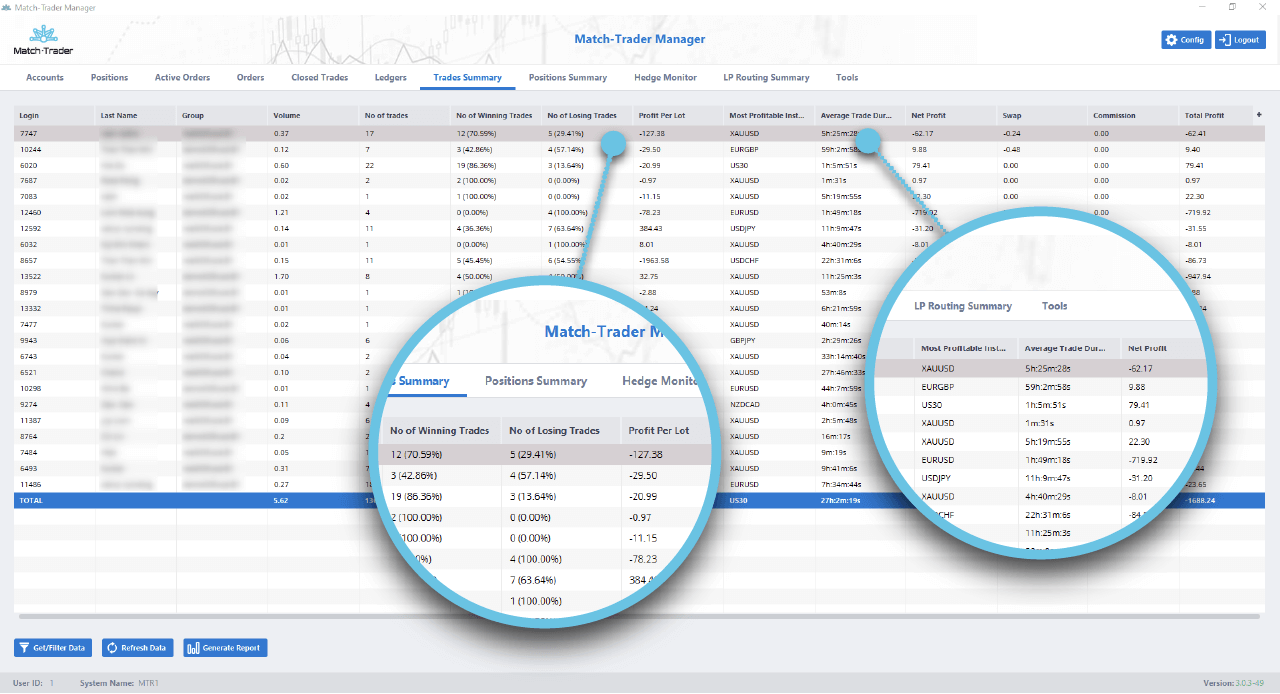Screen dimensions: 1280x694
Task: Open the Closed Trades tab
Action: (320, 78)
